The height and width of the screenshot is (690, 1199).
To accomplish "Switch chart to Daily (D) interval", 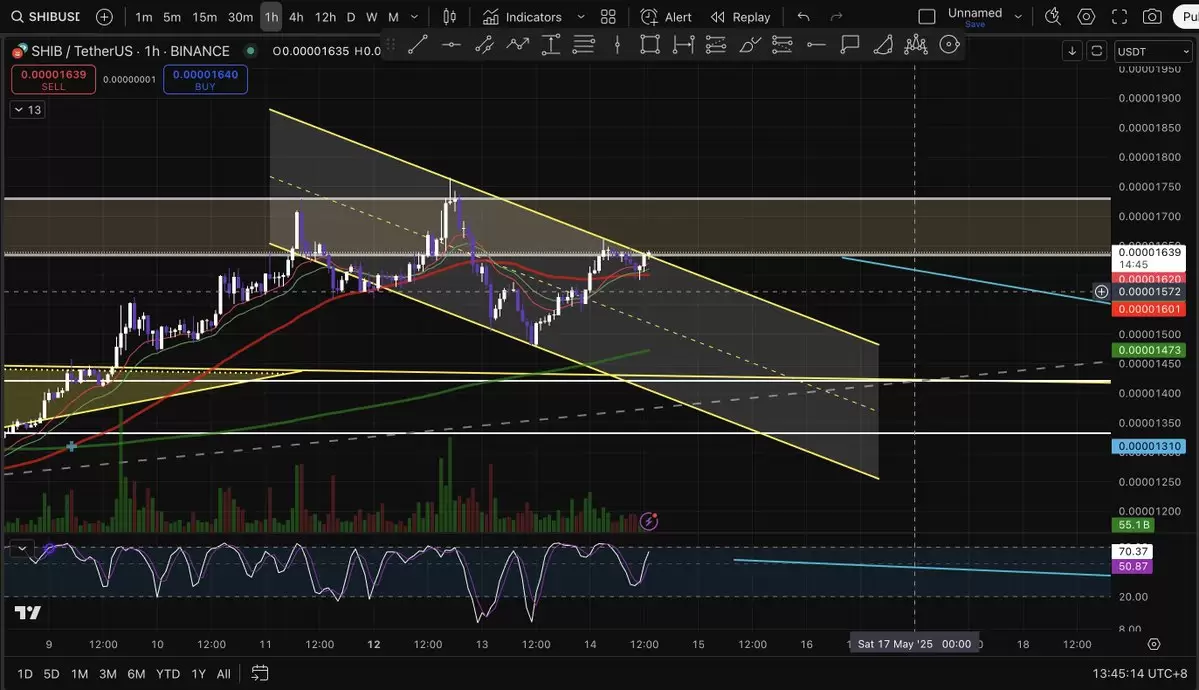I will pyautogui.click(x=351, y=17).
